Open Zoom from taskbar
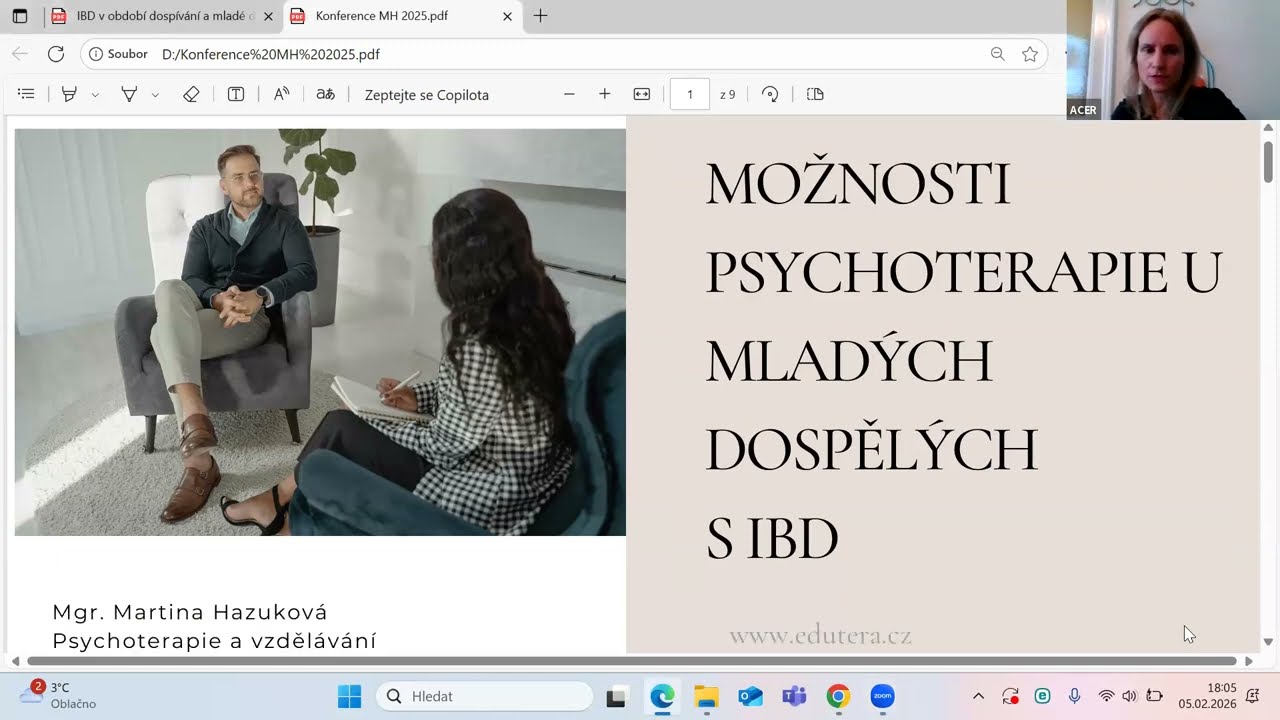 click(882, 697)
